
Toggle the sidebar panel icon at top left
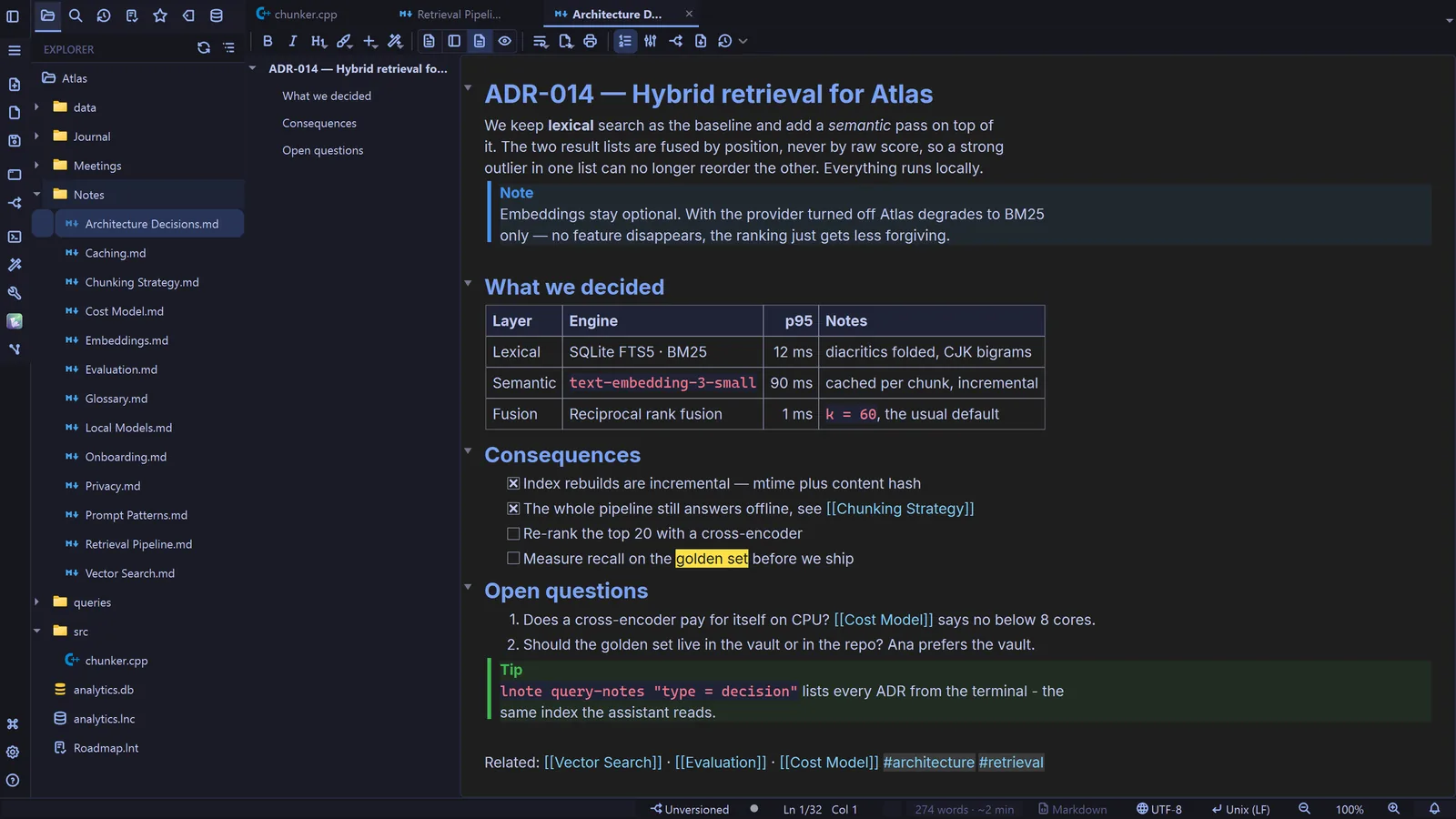coord(13,15)
